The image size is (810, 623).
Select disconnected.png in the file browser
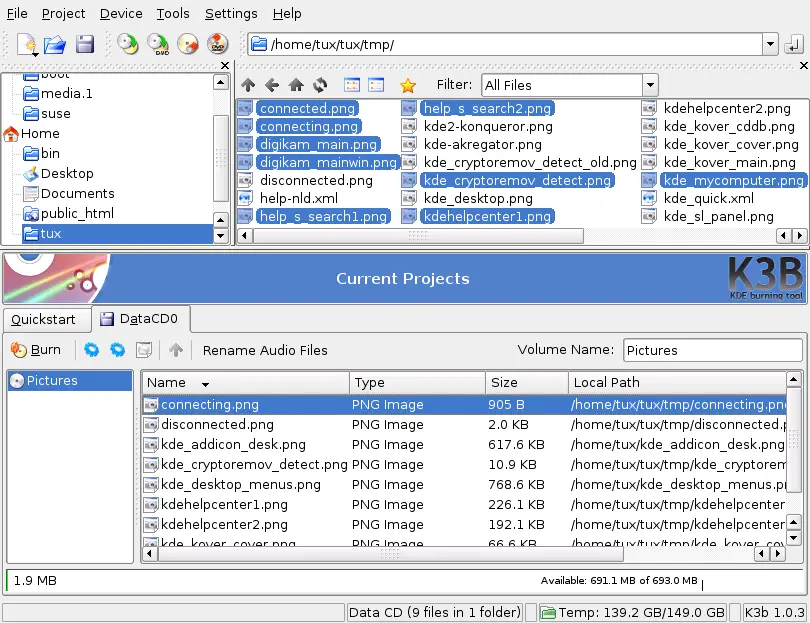coord(316,181)
